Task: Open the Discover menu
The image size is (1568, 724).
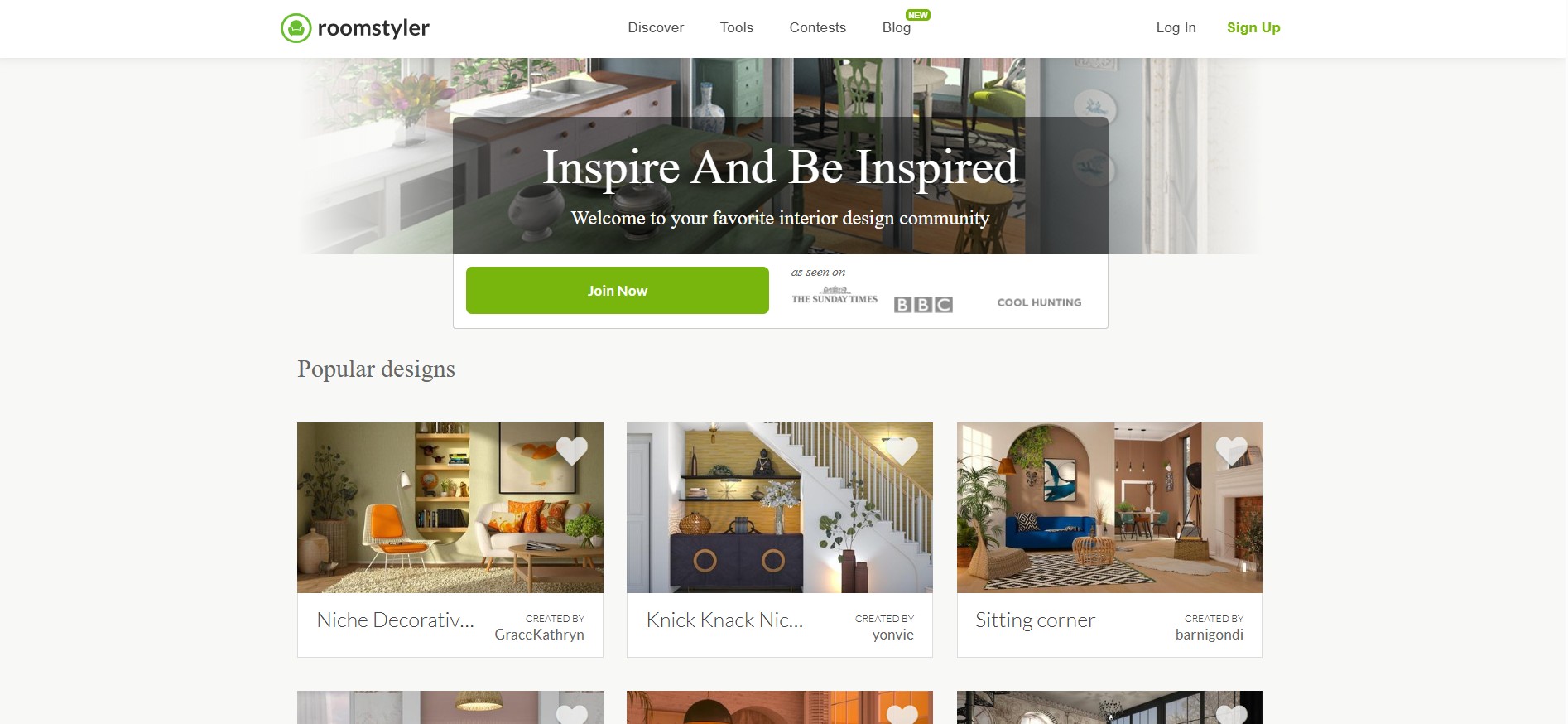Action: coord(656,27)
